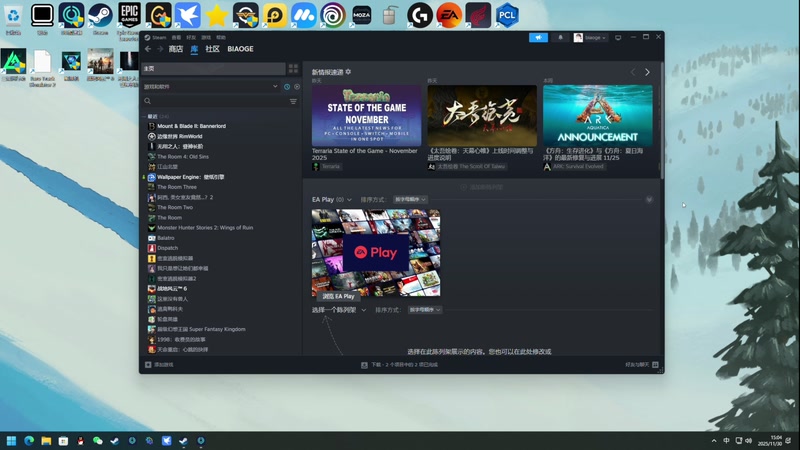Show next news items with right arrow
This screenshot has width=800, height=450.
click(x=647, y=72)
